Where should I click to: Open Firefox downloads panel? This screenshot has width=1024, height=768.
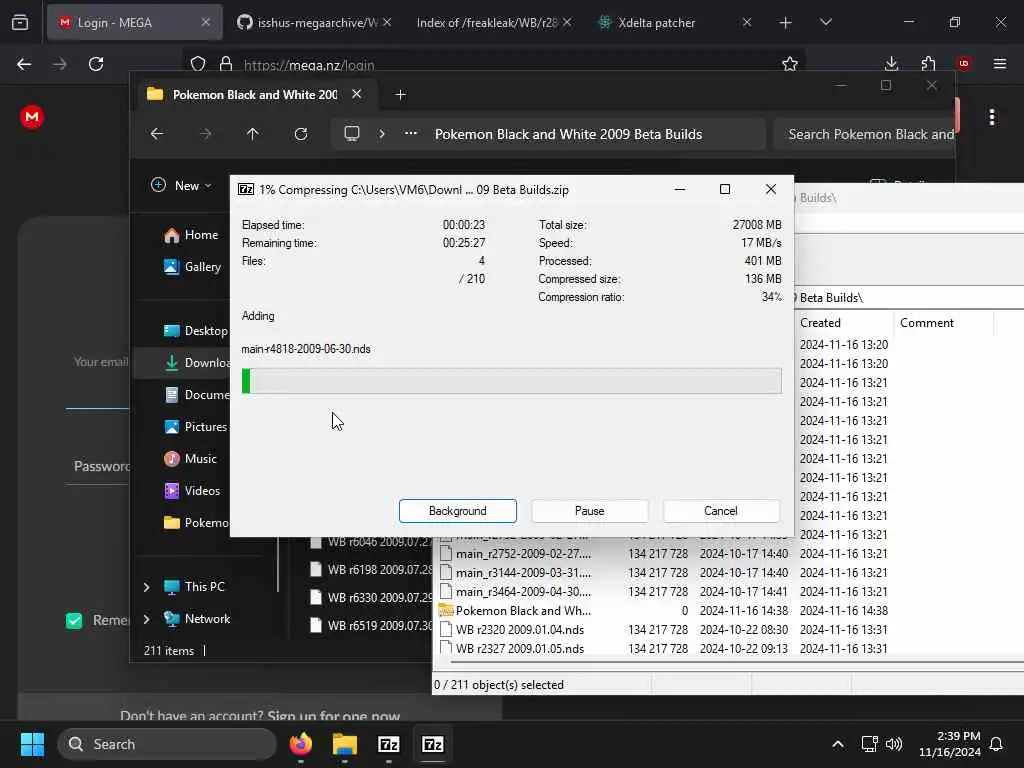tap(891, 64)
